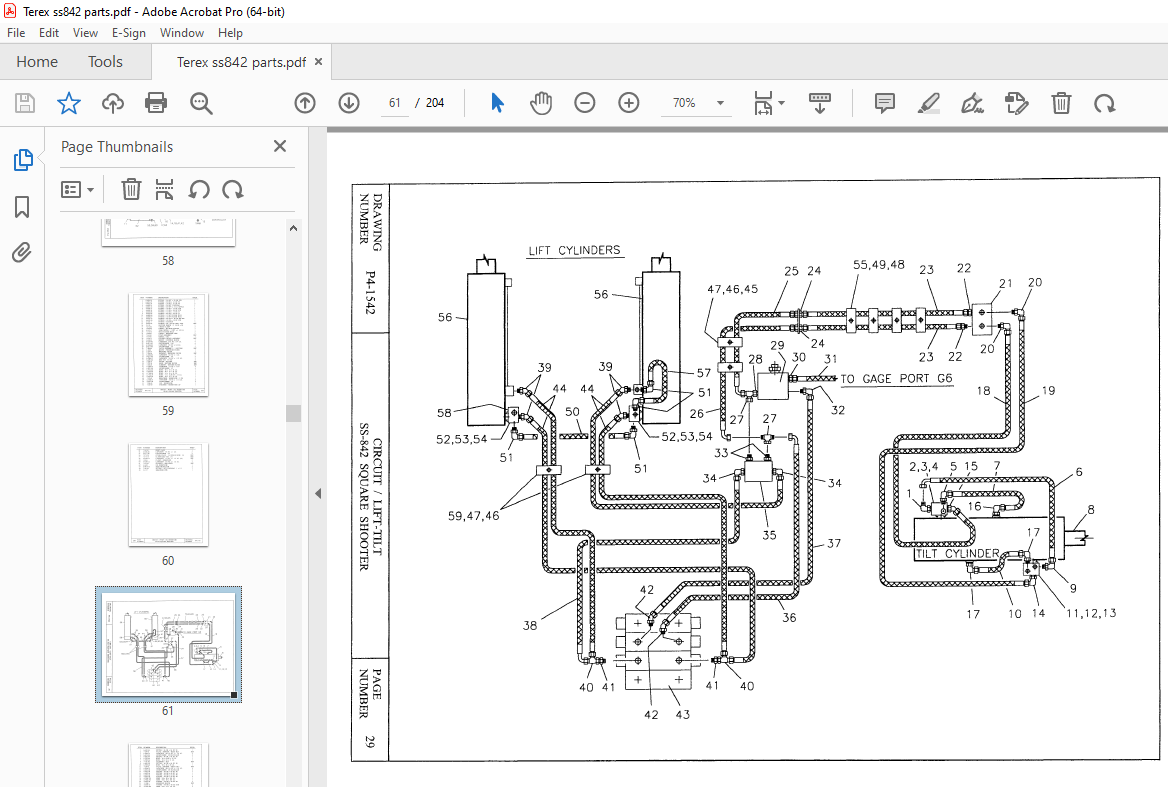
Task: Close the Page Thumbnails panel
Action: tap(280, 146)
